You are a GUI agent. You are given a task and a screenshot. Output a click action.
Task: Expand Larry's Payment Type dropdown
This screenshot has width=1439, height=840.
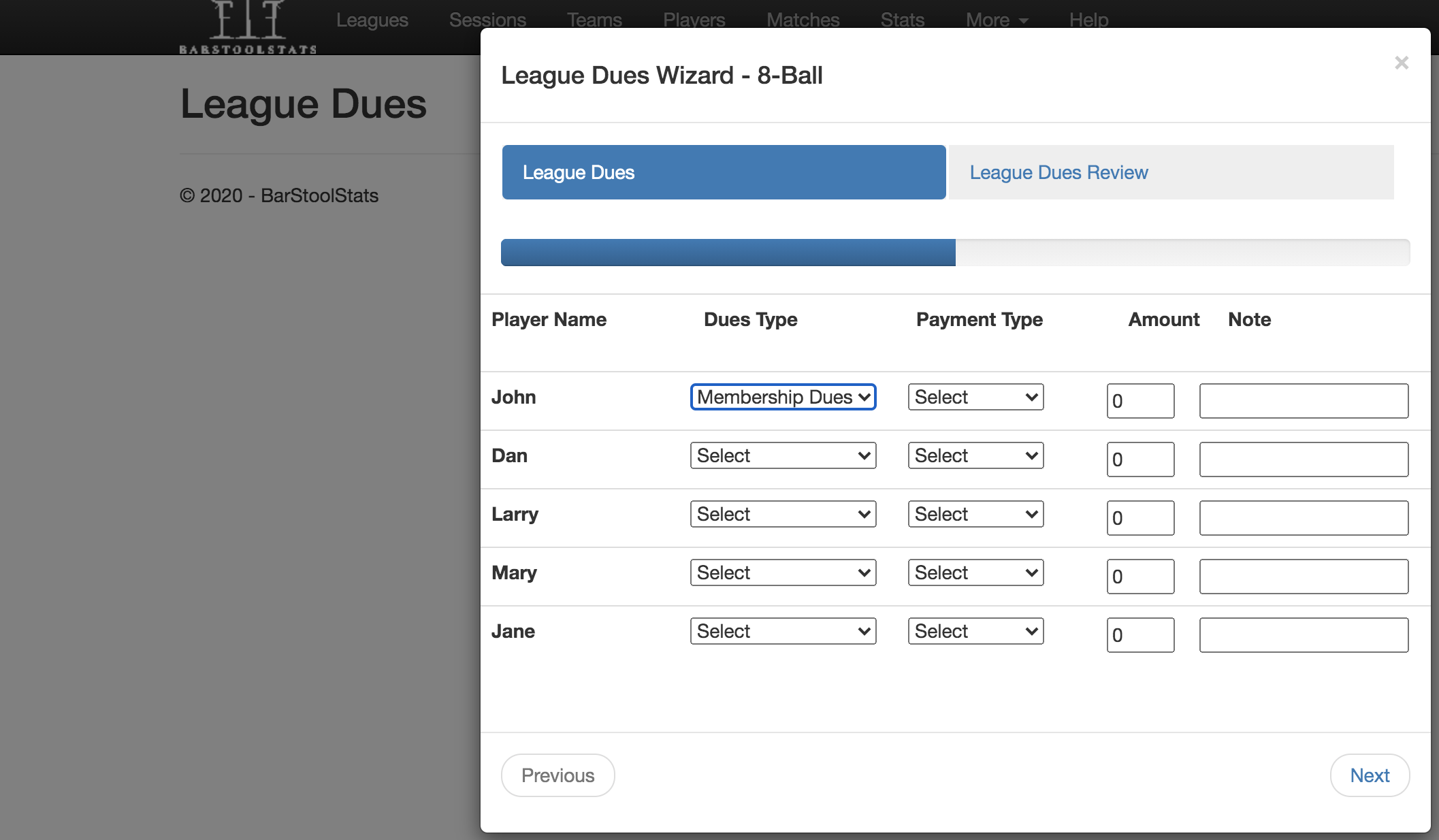(x=975, y=514)
